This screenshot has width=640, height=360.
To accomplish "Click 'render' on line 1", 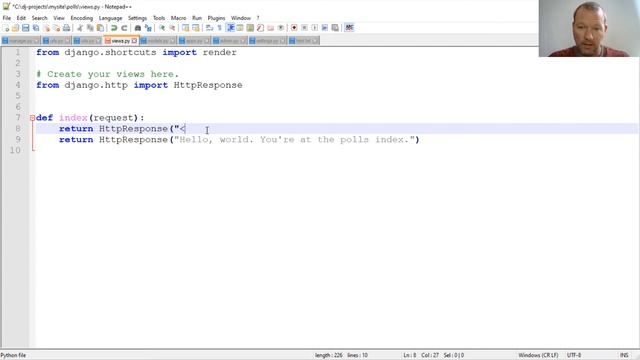I will point(220,52).
